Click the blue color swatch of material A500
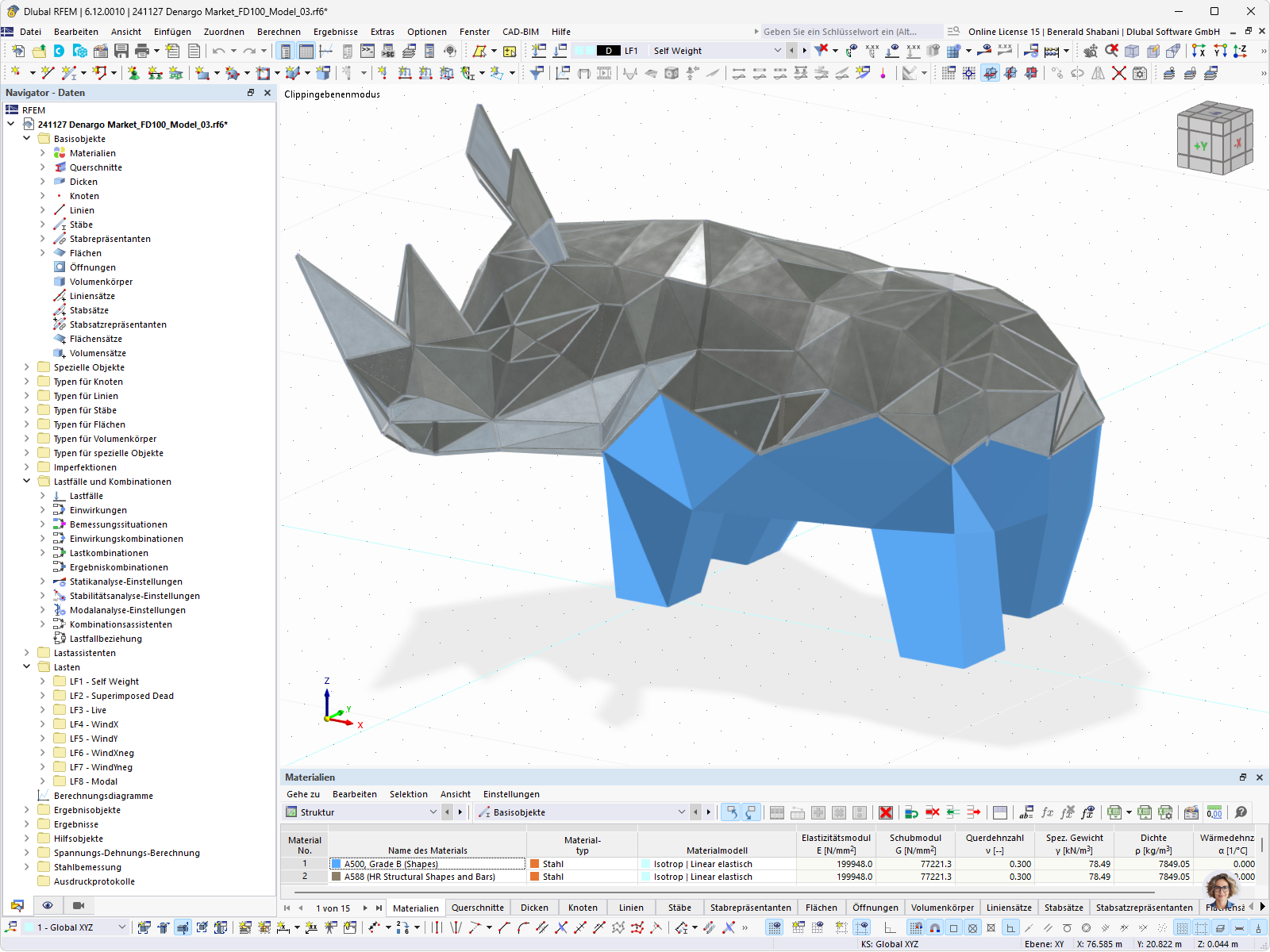The image size is (1270, 952). 337,864
